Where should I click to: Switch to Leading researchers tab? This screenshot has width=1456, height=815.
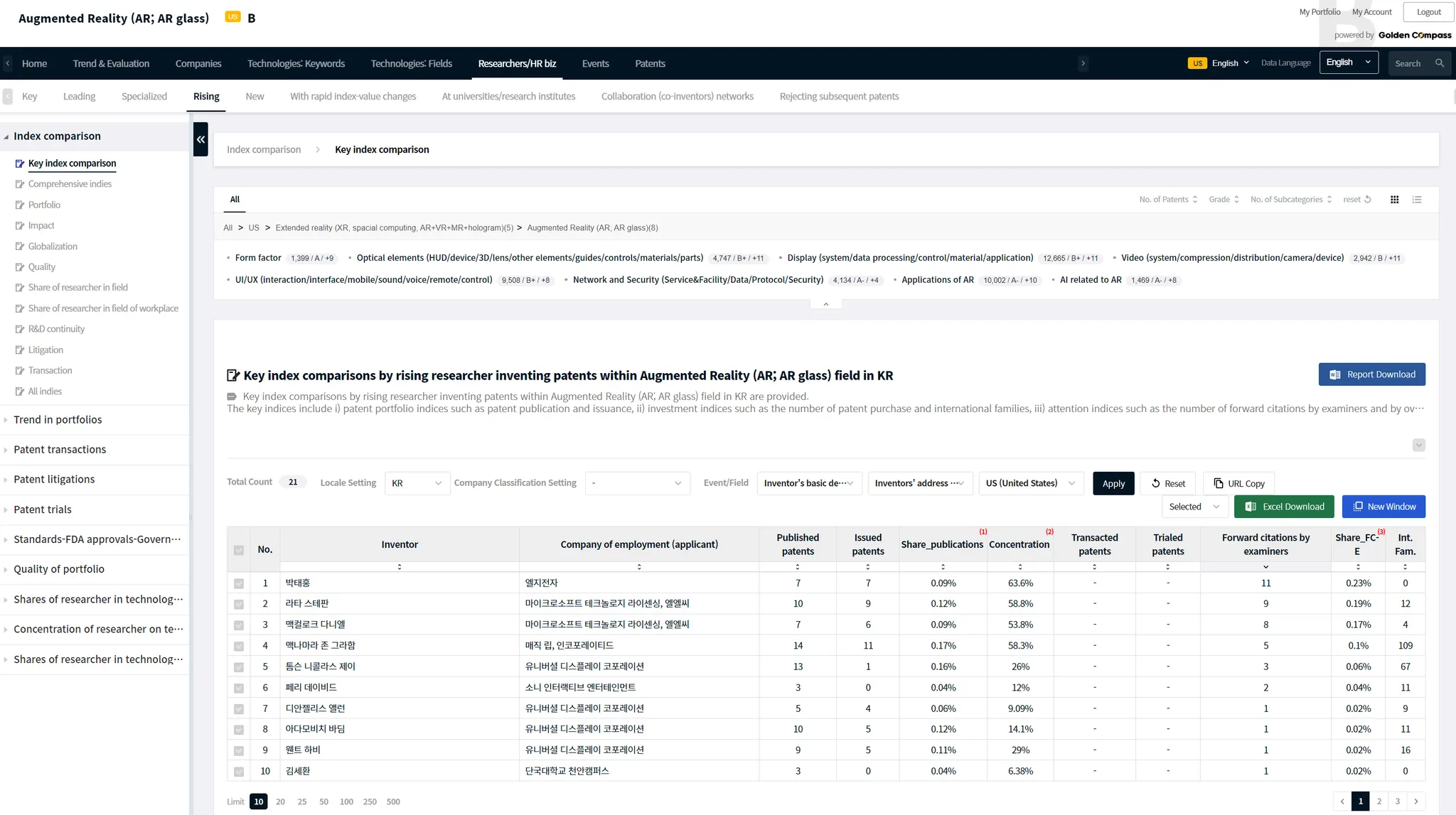pos(79,97)
